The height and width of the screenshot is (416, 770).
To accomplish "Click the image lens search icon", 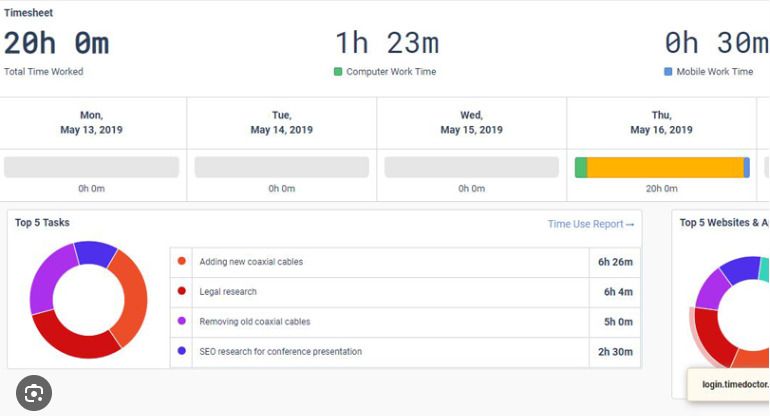I will [33, 393].
